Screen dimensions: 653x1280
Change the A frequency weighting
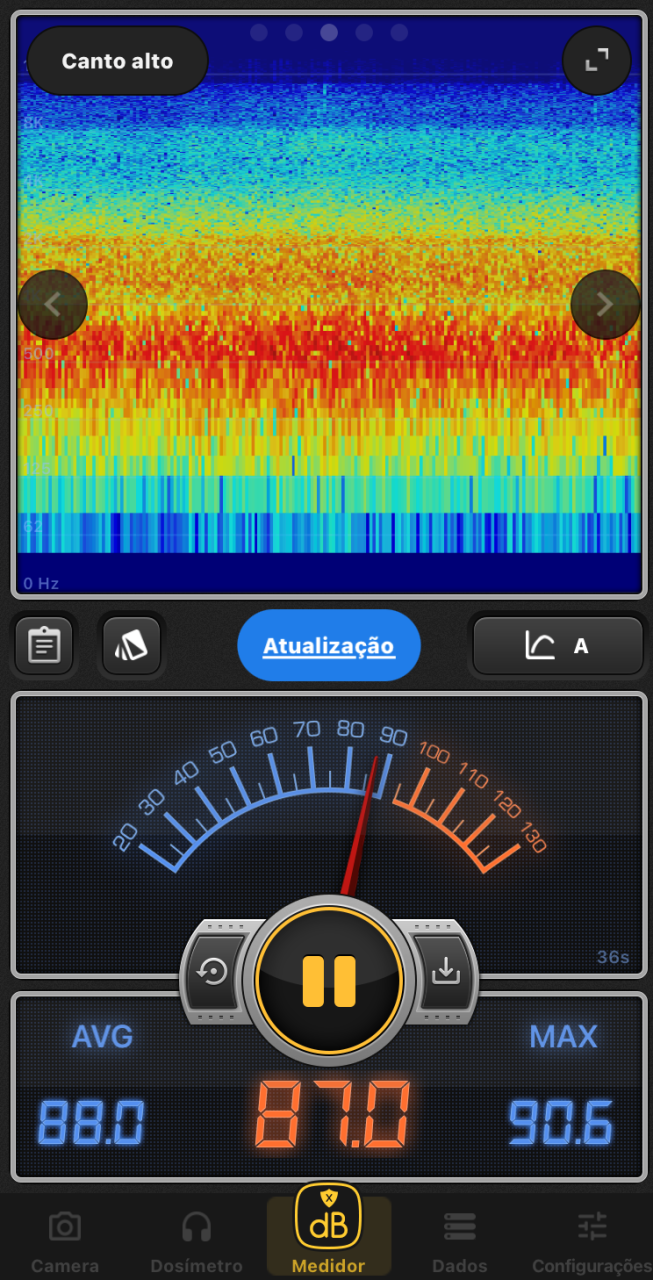pos(557,646)
